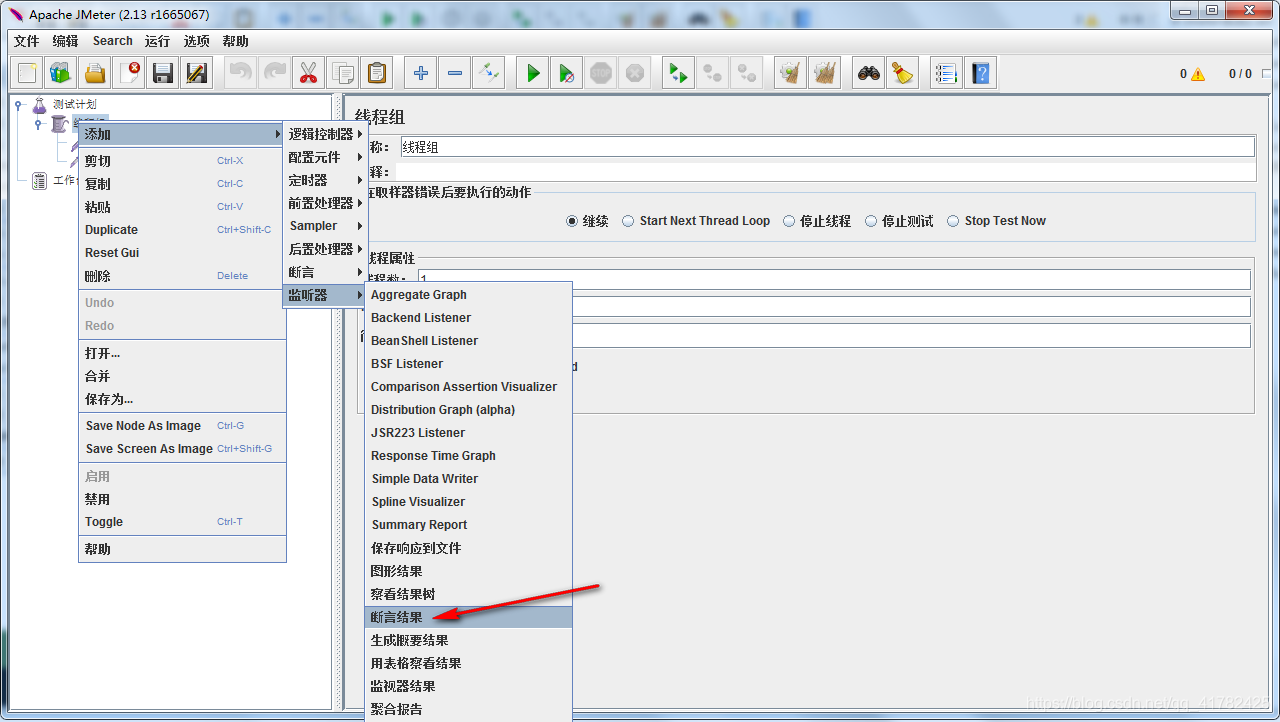
Task: Click the warning triangle log indicator
Action: point(1198,74)
